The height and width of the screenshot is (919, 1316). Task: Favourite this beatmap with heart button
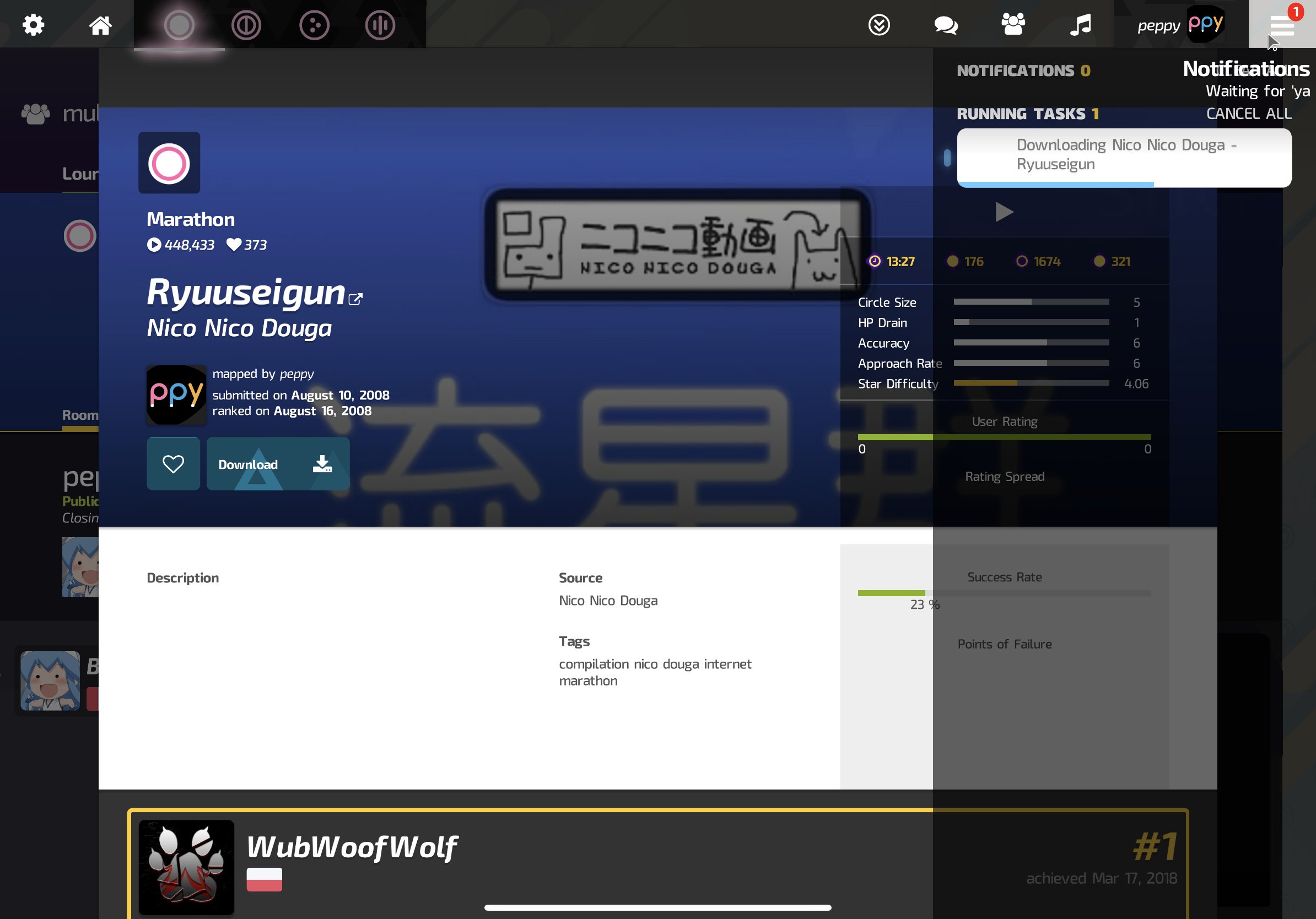pos(173,463)
